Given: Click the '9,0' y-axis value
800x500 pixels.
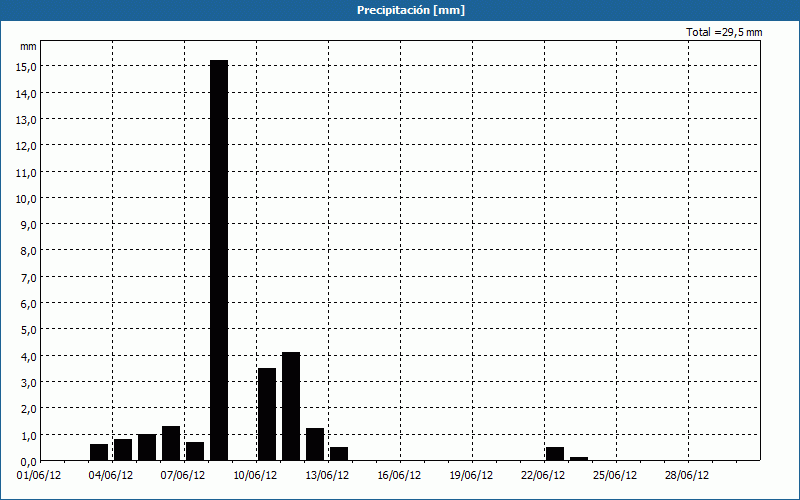Looking at the screenshot, I should 28,225.
